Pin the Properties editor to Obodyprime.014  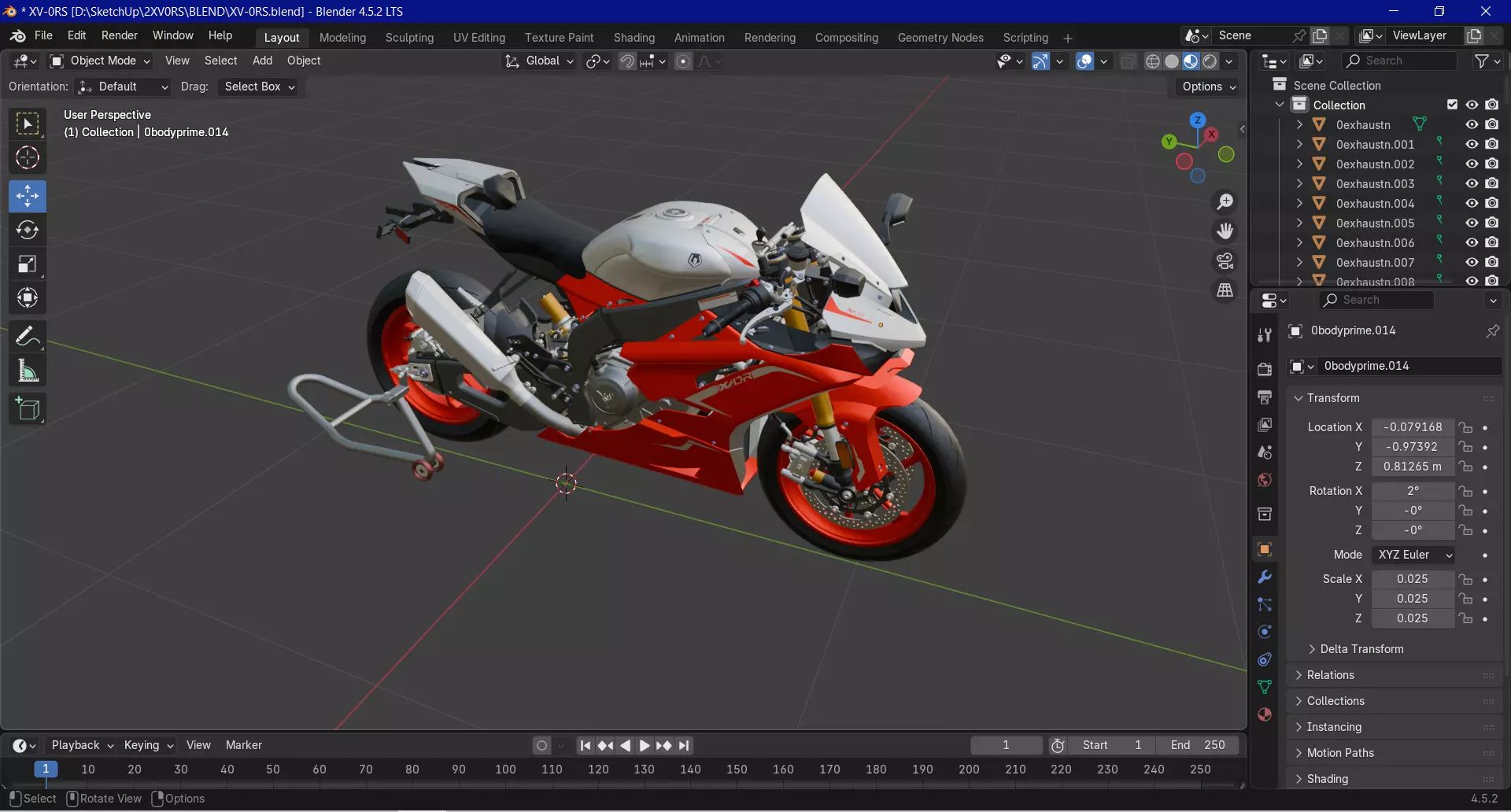(x=1492, y=331)
